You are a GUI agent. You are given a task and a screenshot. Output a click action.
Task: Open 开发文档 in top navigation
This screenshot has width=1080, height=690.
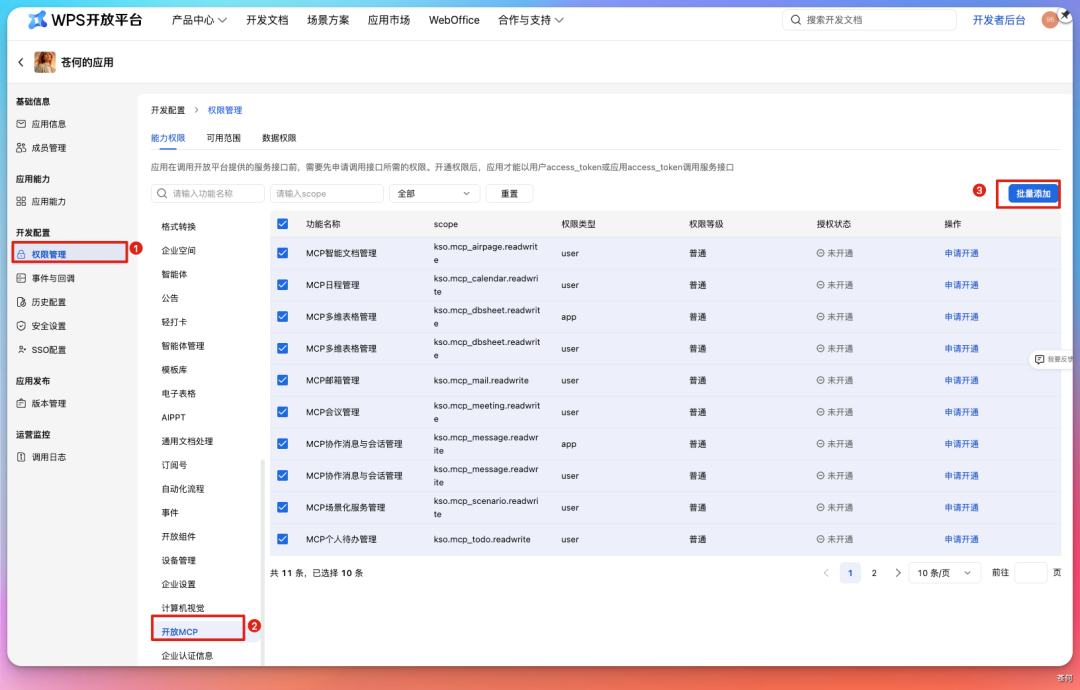pyautogui.click(x=267, y=20)
